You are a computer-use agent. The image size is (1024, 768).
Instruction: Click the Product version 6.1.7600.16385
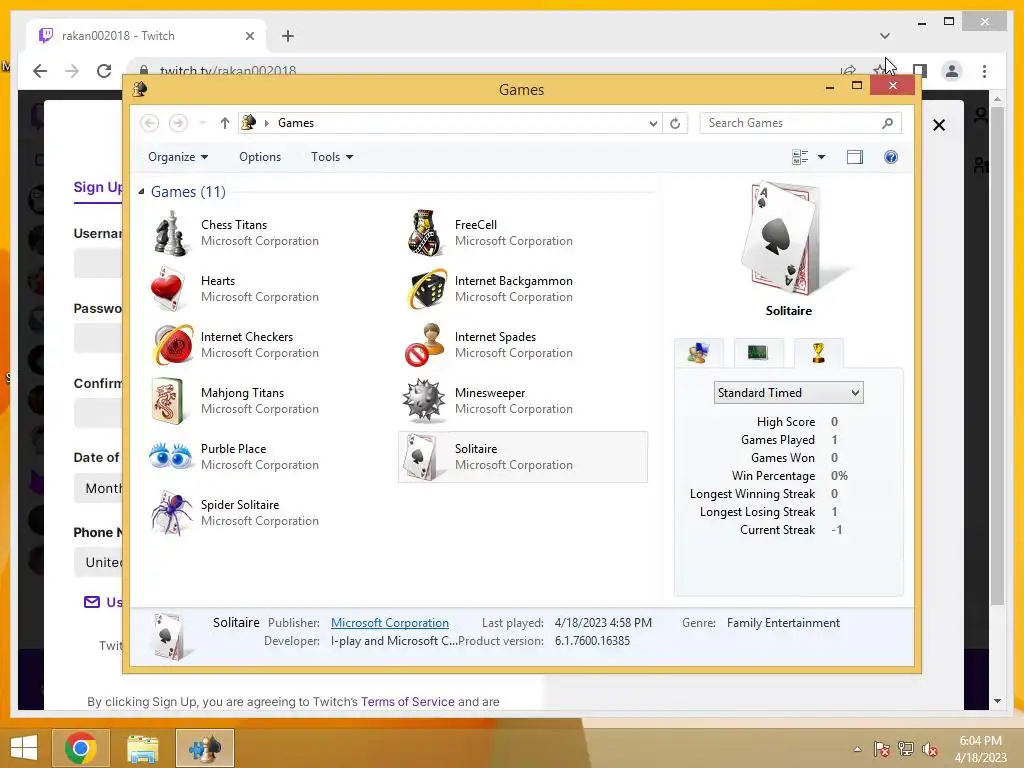tap(592, 641)
